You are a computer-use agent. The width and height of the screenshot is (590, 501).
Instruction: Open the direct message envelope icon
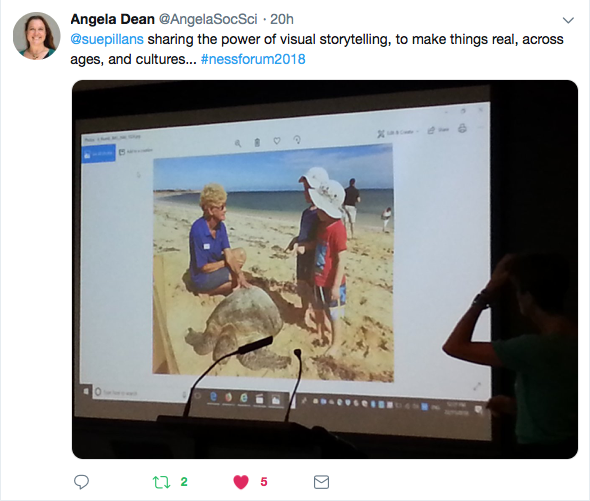click(x=321, y=482)
